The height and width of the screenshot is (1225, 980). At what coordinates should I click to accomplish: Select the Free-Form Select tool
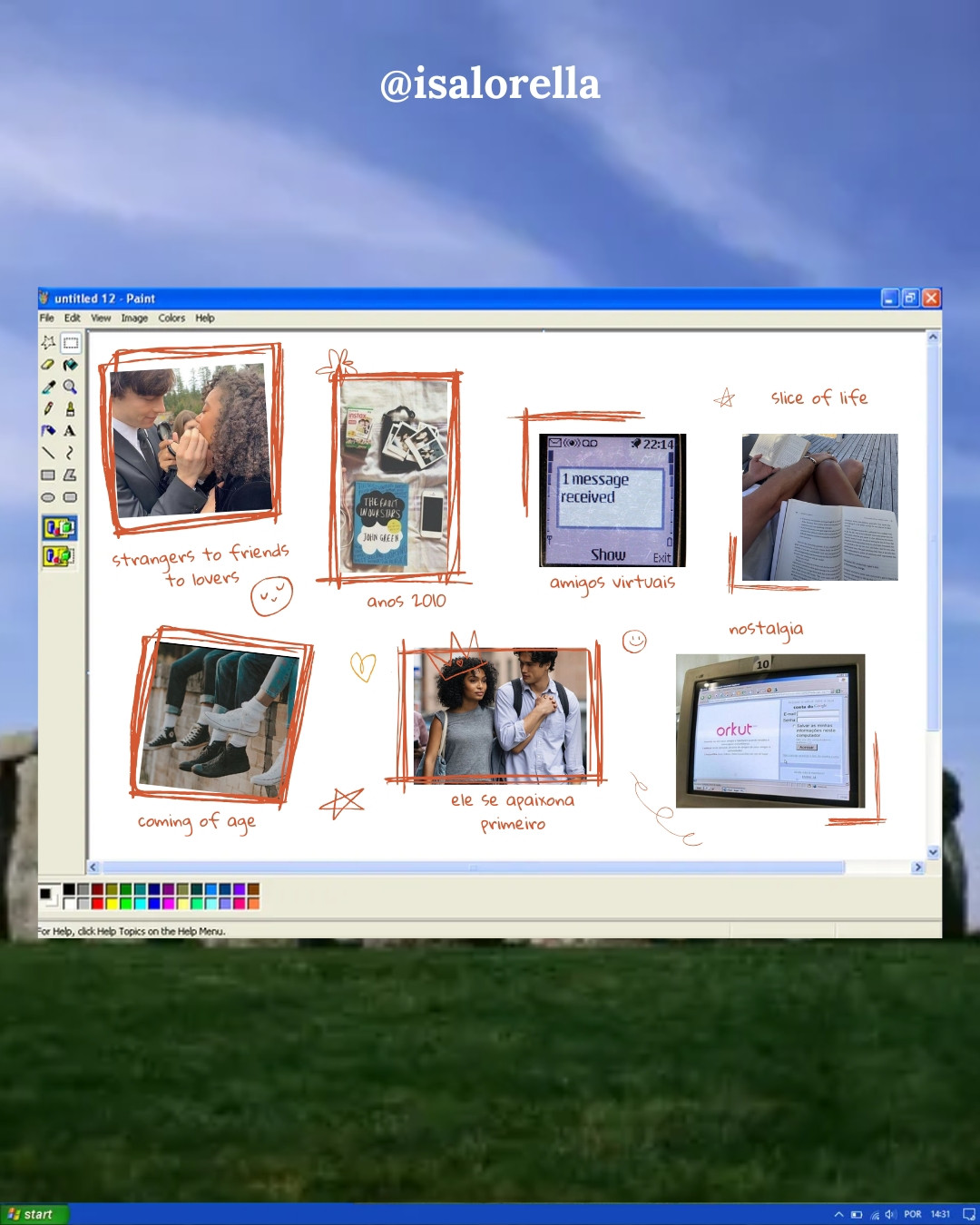click(48, 342)
